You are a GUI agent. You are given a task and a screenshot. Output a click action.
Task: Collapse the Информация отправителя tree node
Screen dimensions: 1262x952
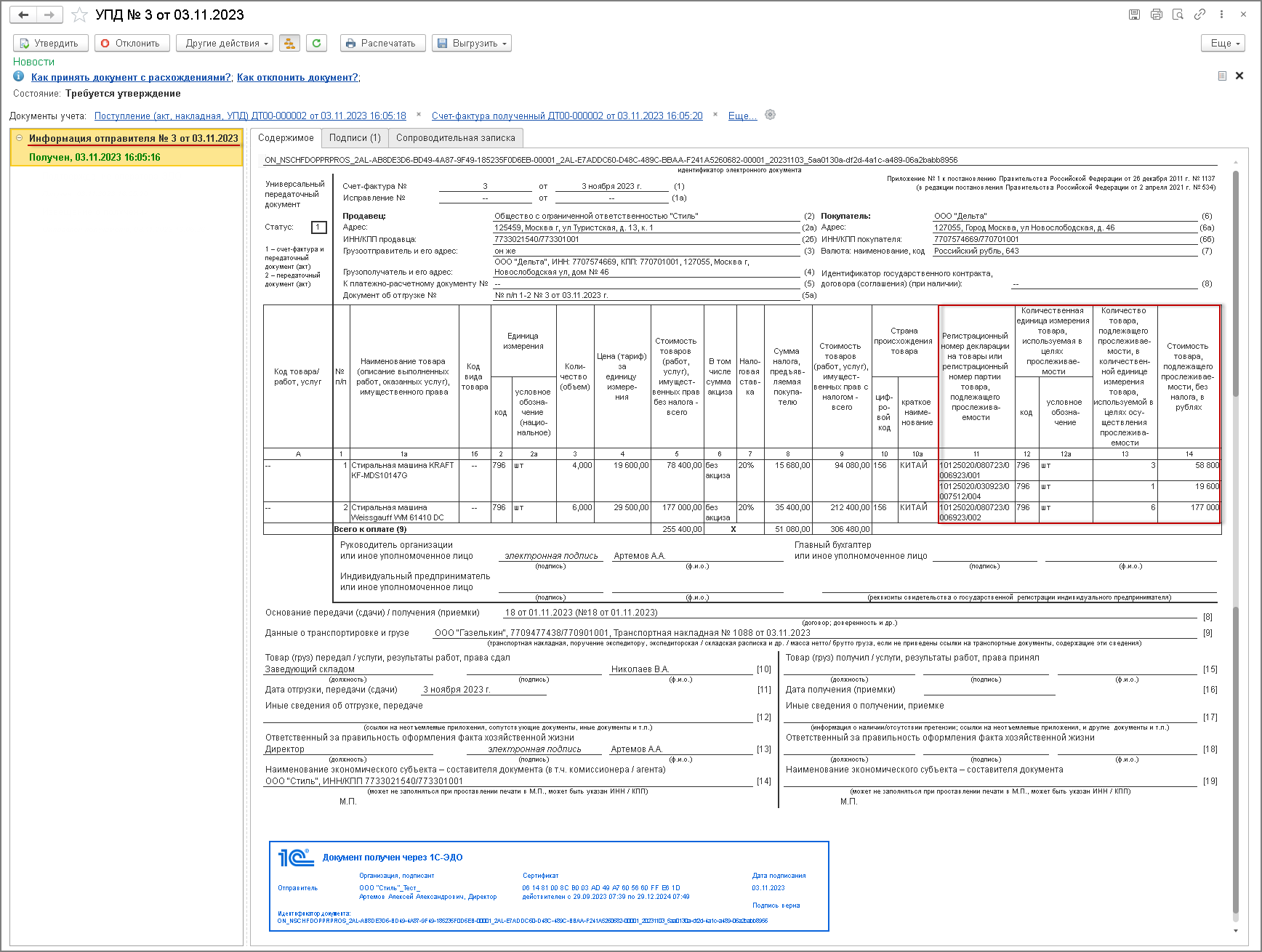pyautogui.click(x=19, y=137)
